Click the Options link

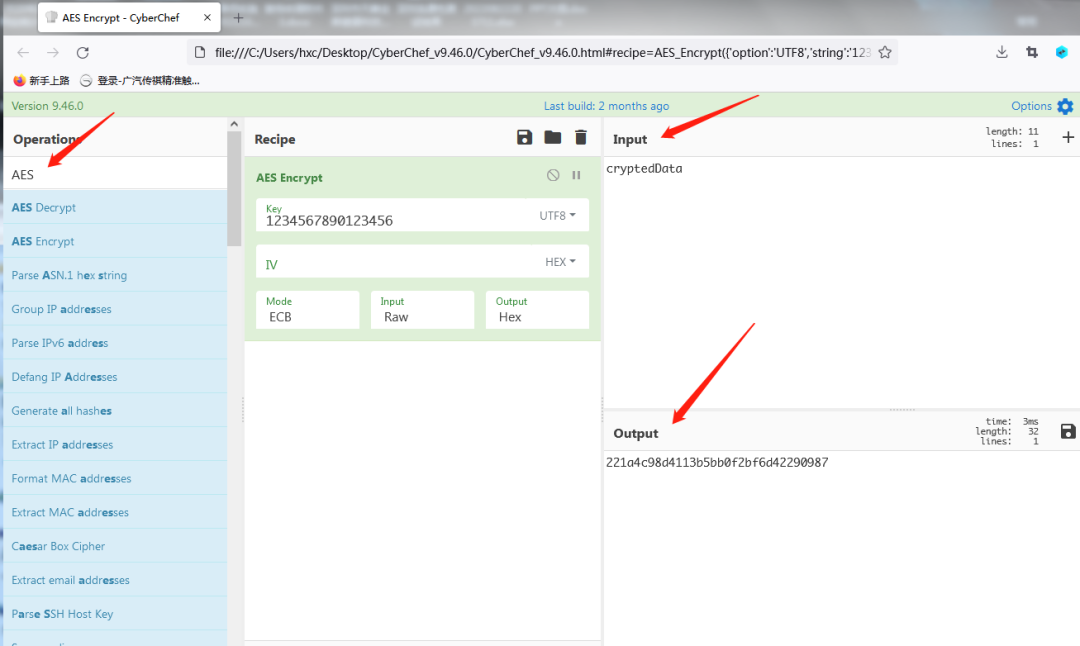1031,106
